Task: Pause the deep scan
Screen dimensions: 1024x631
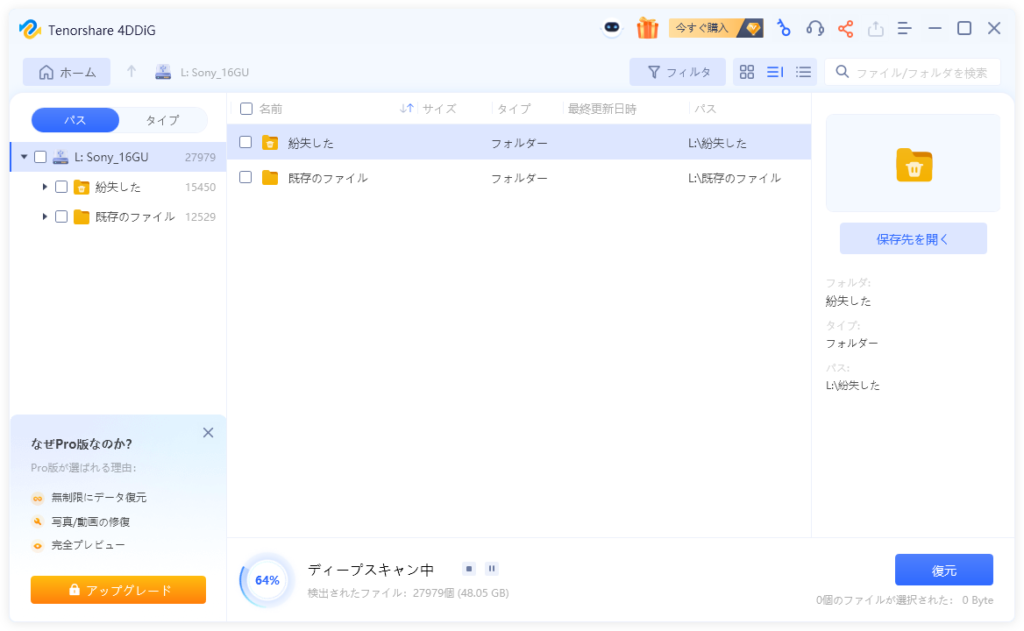Action: click(x=492, y=569)
